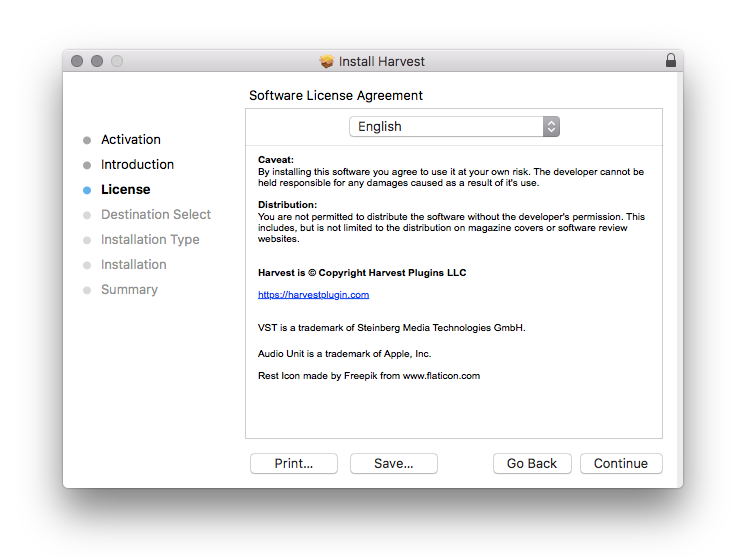Click the Save... button
Screen dimensions: 749x557
coord(394,463)
